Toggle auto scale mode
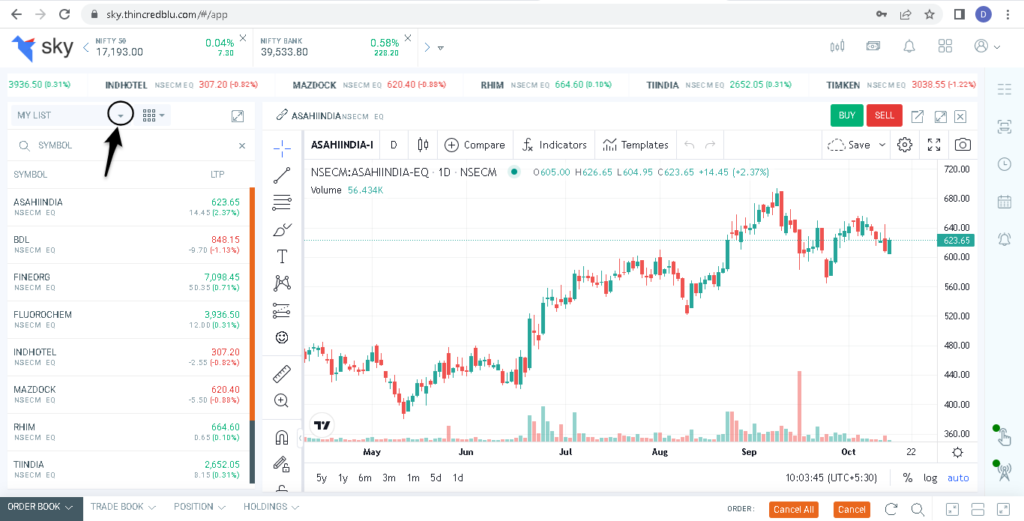This screenshot has height=521, width=1024. tap(958, 478)
